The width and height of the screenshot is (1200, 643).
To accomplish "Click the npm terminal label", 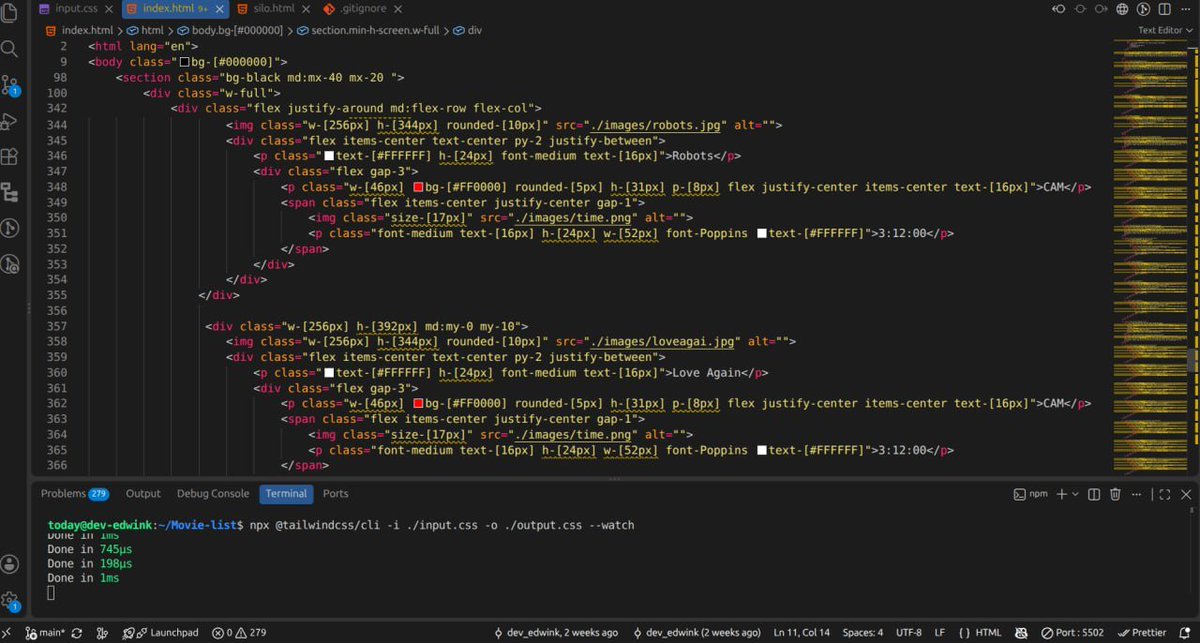I will (1029, 494).
